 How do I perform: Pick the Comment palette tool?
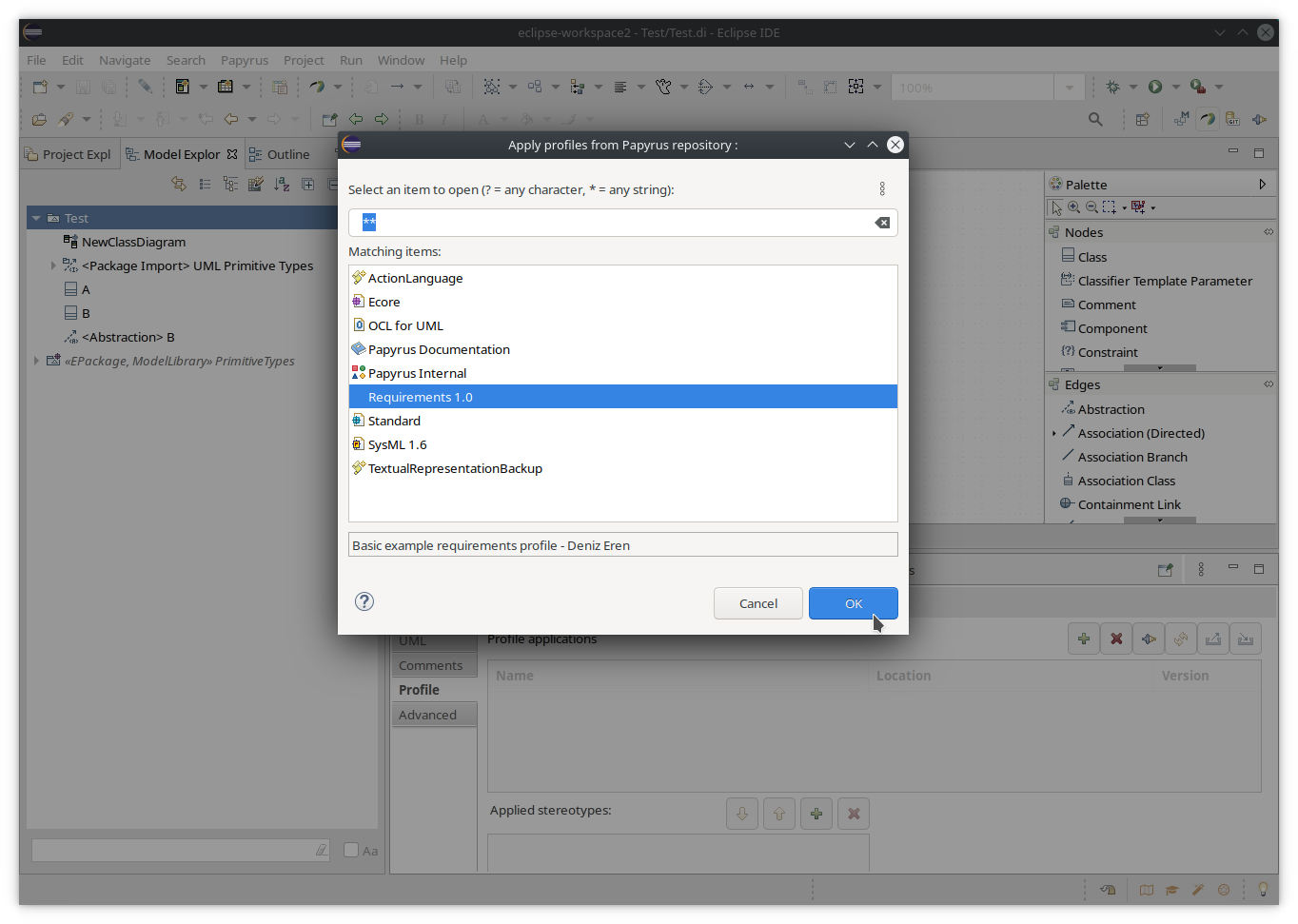coord(1098,305)
